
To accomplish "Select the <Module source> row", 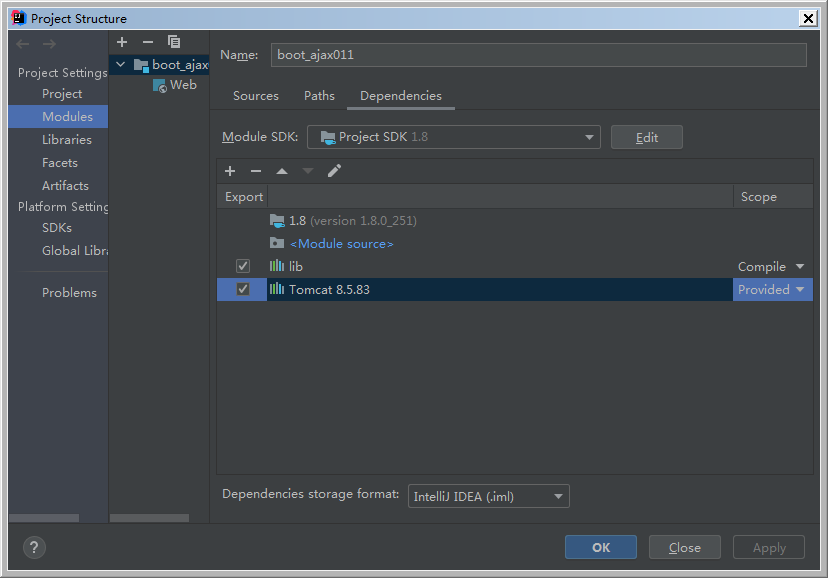I will pos(514,243).
